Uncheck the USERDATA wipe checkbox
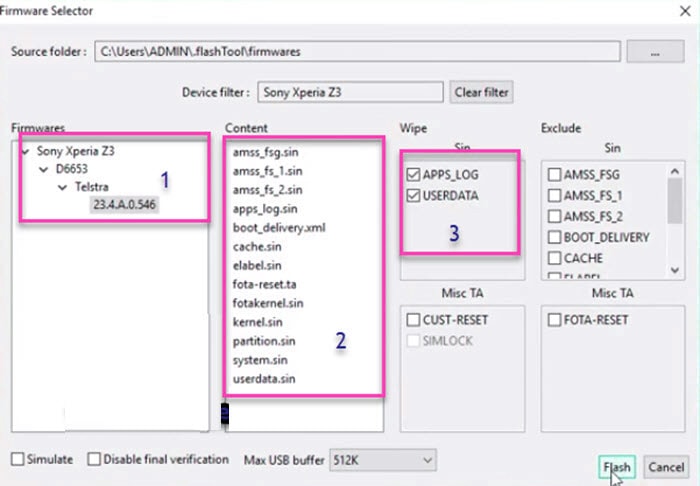Viewport: 700px width, 486px height. click(x=413, y=195)
